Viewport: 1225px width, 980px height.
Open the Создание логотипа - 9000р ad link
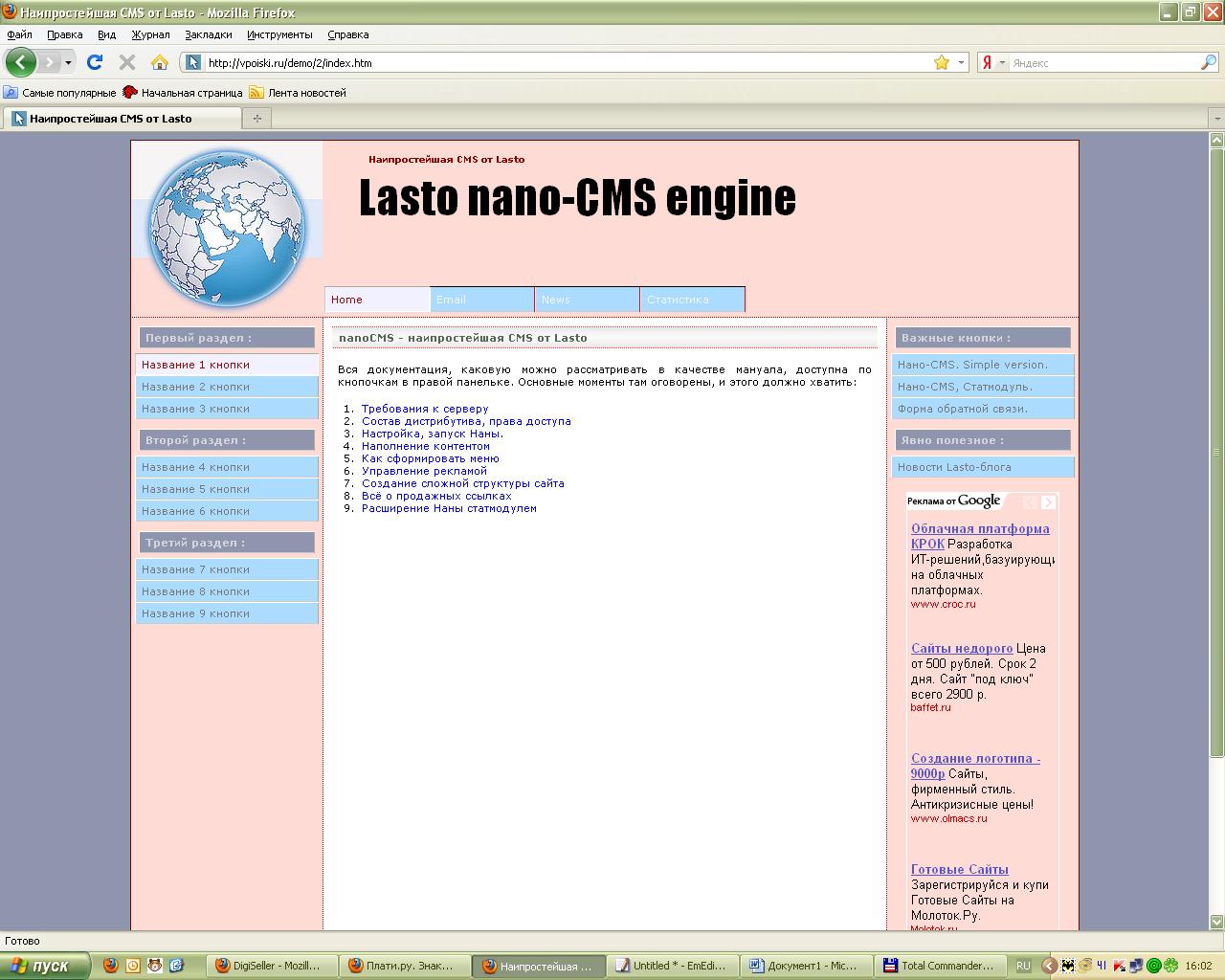(x=975, y=766)
